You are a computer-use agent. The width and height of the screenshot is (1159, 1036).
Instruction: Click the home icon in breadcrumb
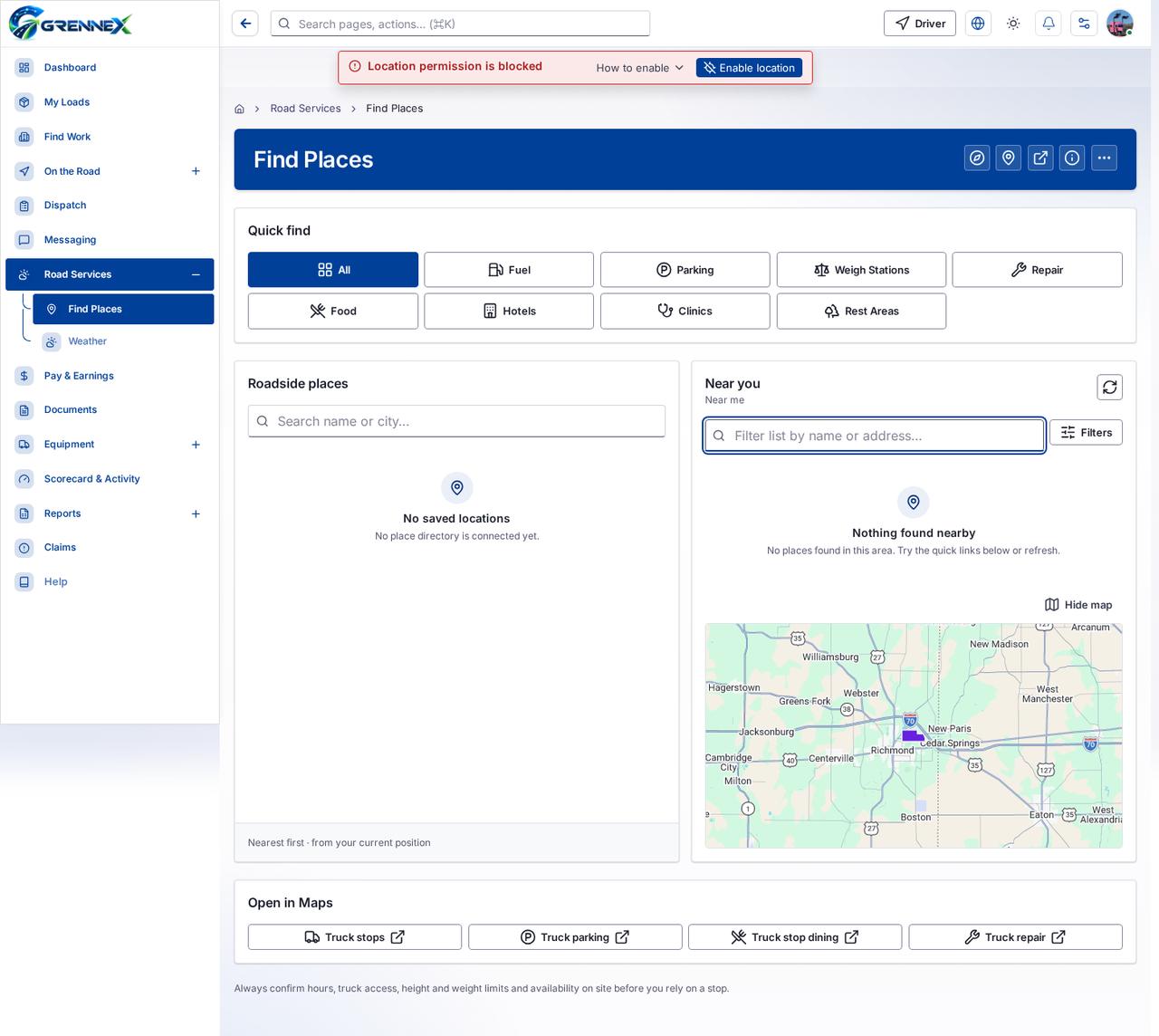pos(240,109)
